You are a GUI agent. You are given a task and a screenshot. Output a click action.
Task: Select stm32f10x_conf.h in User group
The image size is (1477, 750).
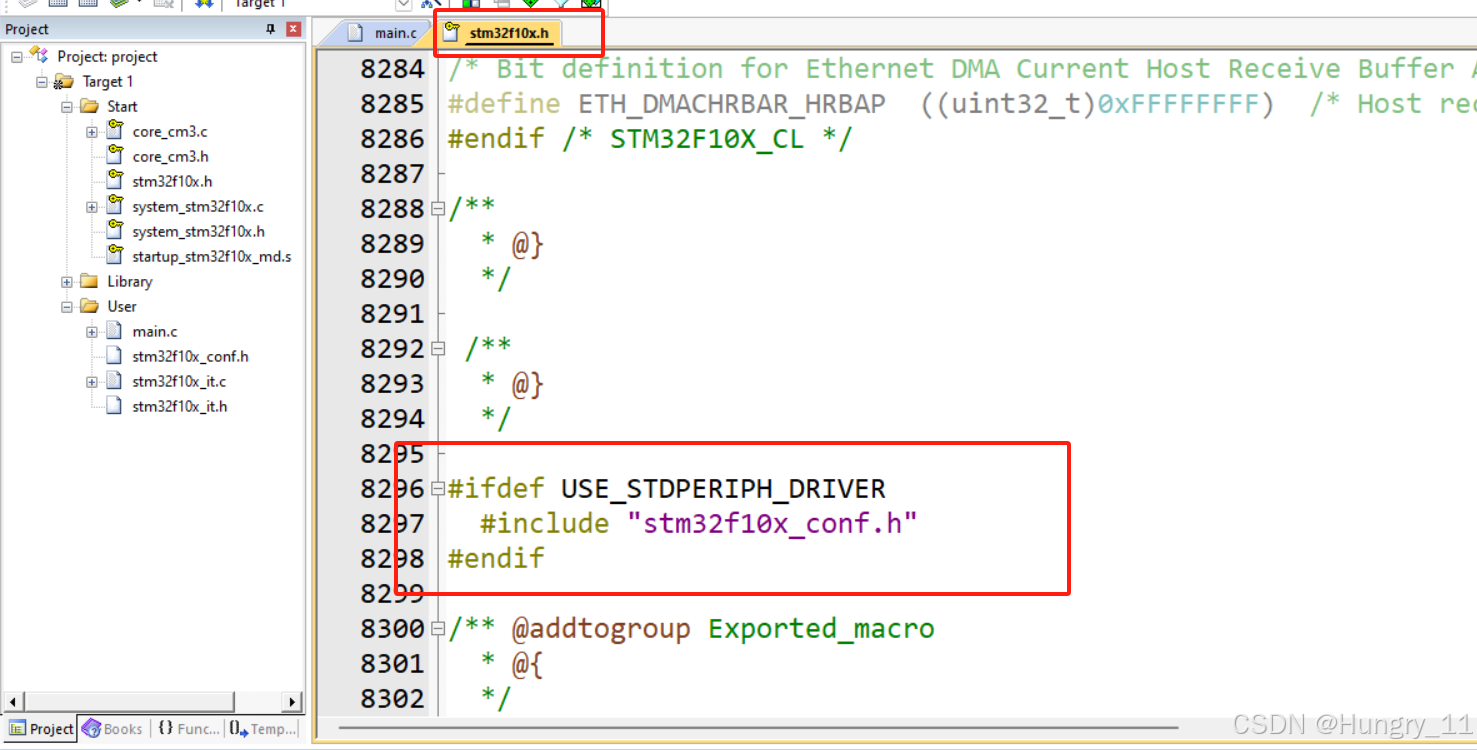tap(190, 356)
